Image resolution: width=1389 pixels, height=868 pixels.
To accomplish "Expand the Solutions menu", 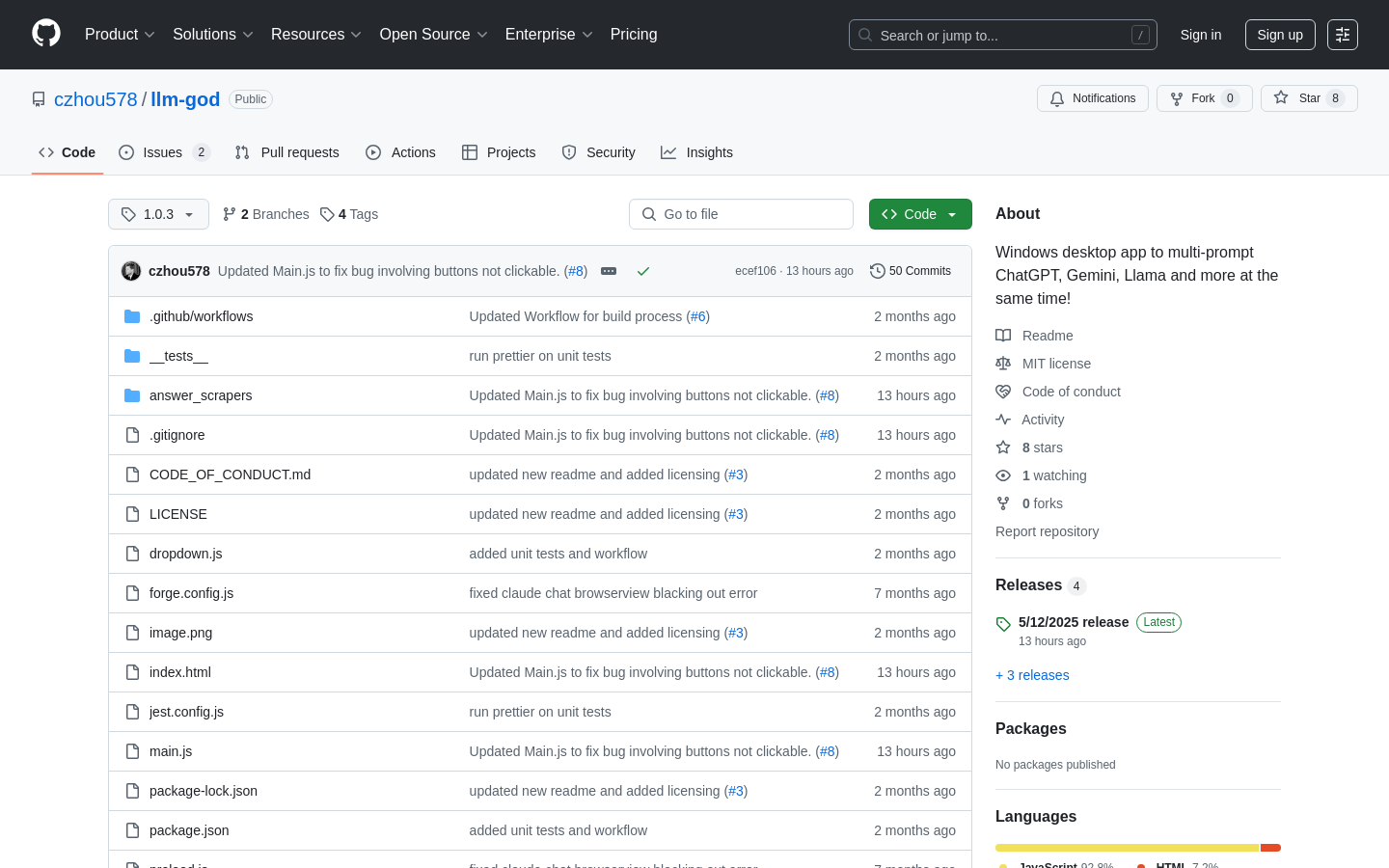I will [213, 35].
